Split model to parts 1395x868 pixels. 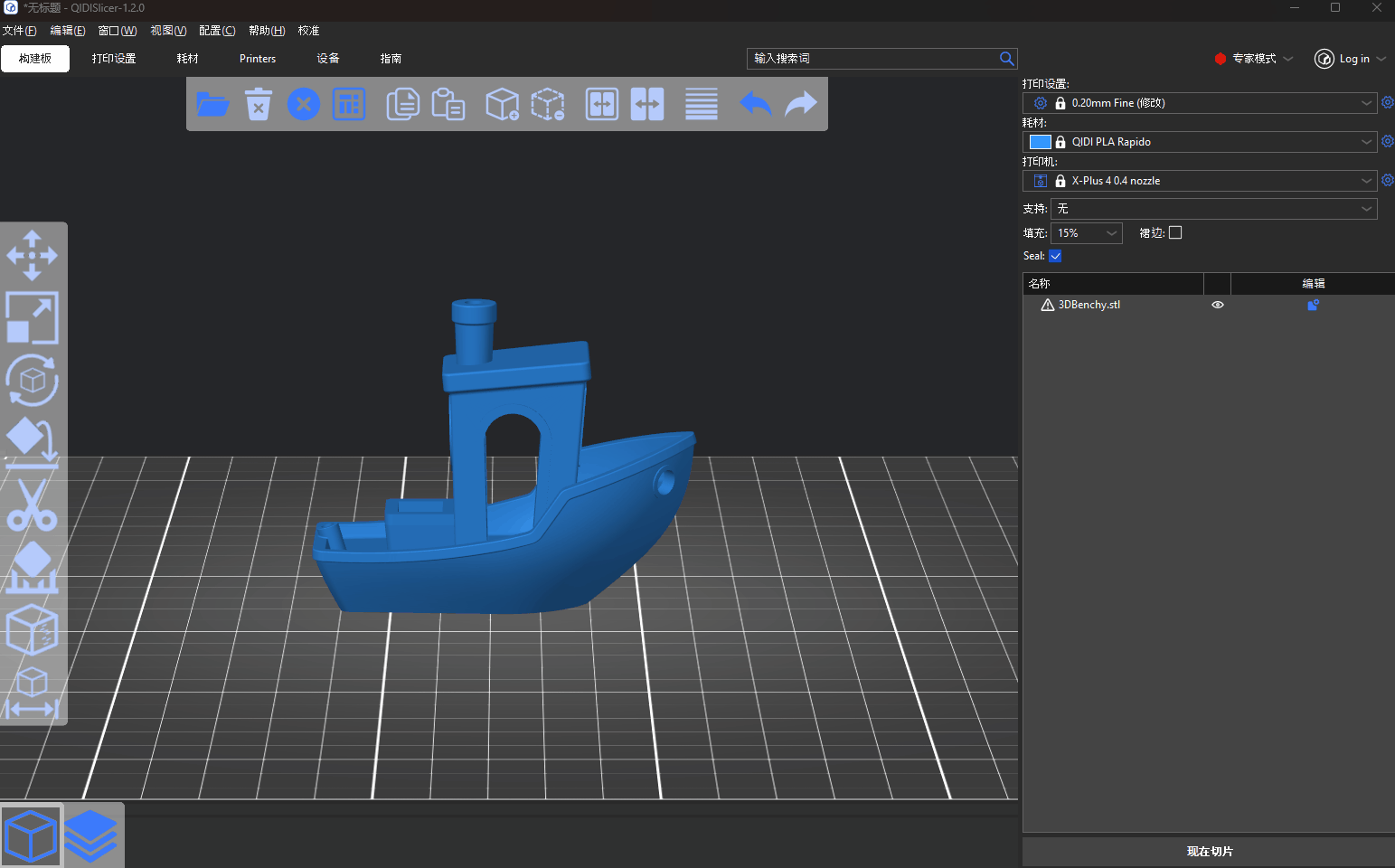click(x=647, y=104)
